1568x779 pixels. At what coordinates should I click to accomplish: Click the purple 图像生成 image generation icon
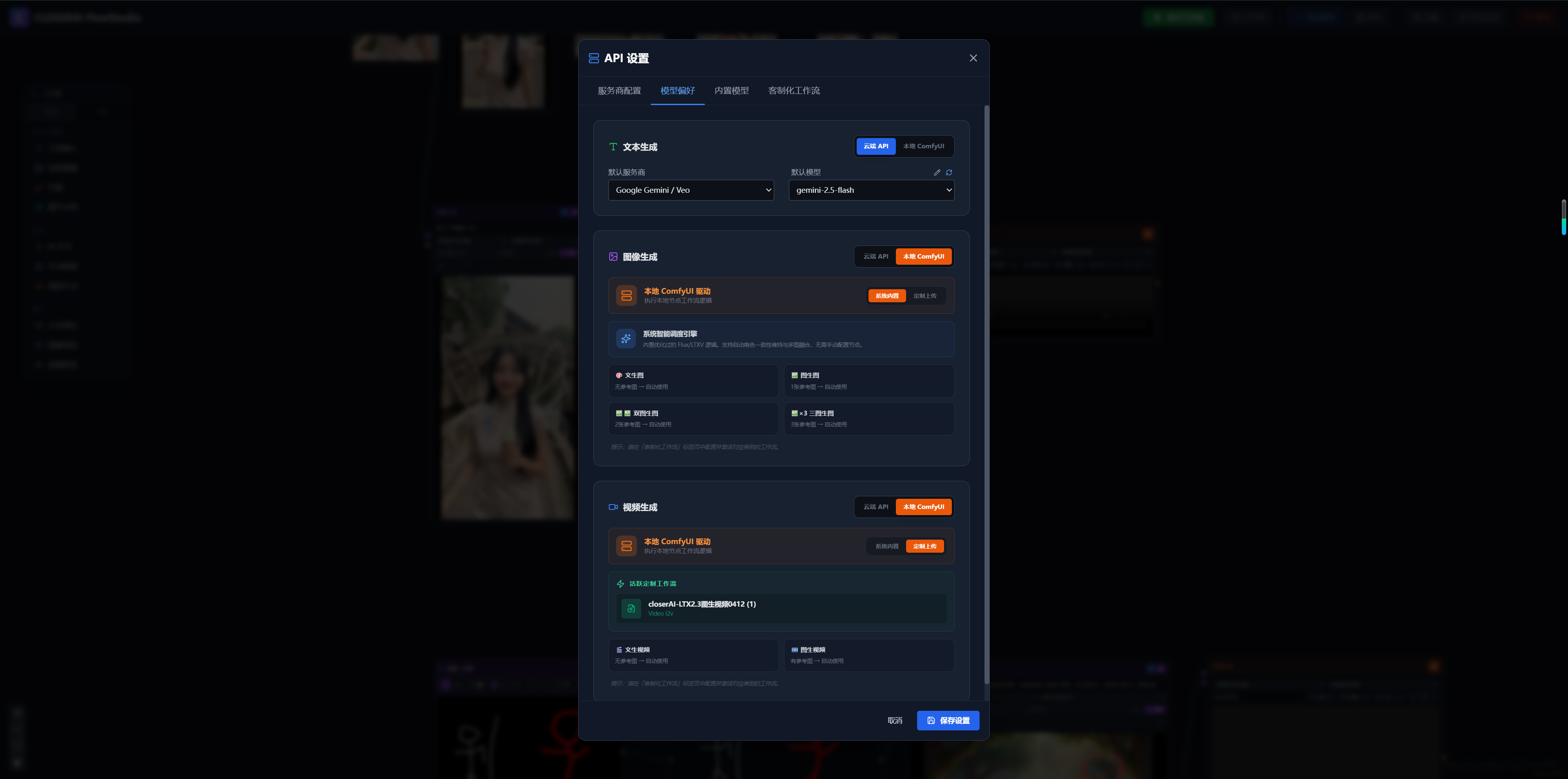click(x=613, y=257)
